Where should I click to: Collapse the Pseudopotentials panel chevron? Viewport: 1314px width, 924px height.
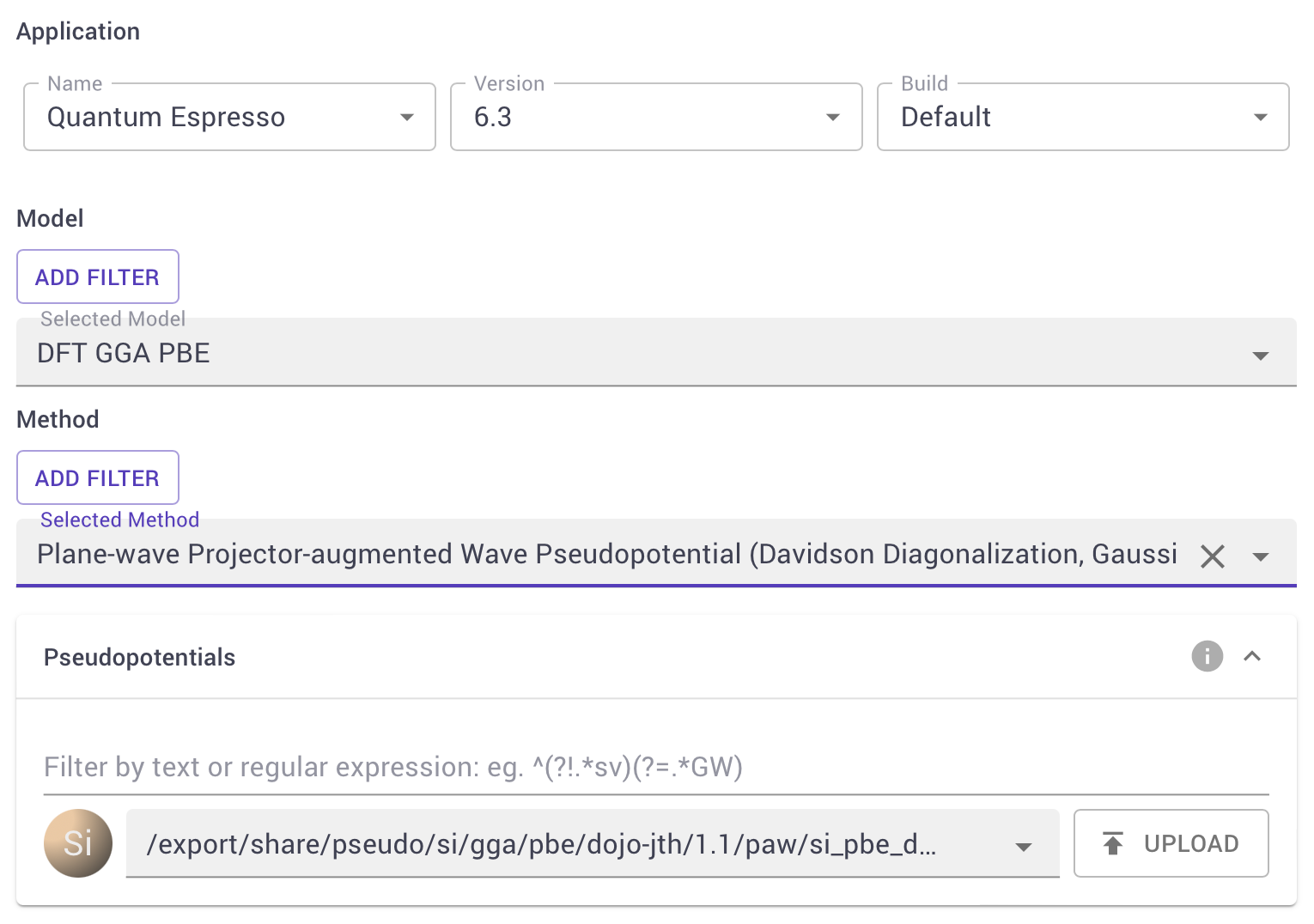tap(1252, 656)
